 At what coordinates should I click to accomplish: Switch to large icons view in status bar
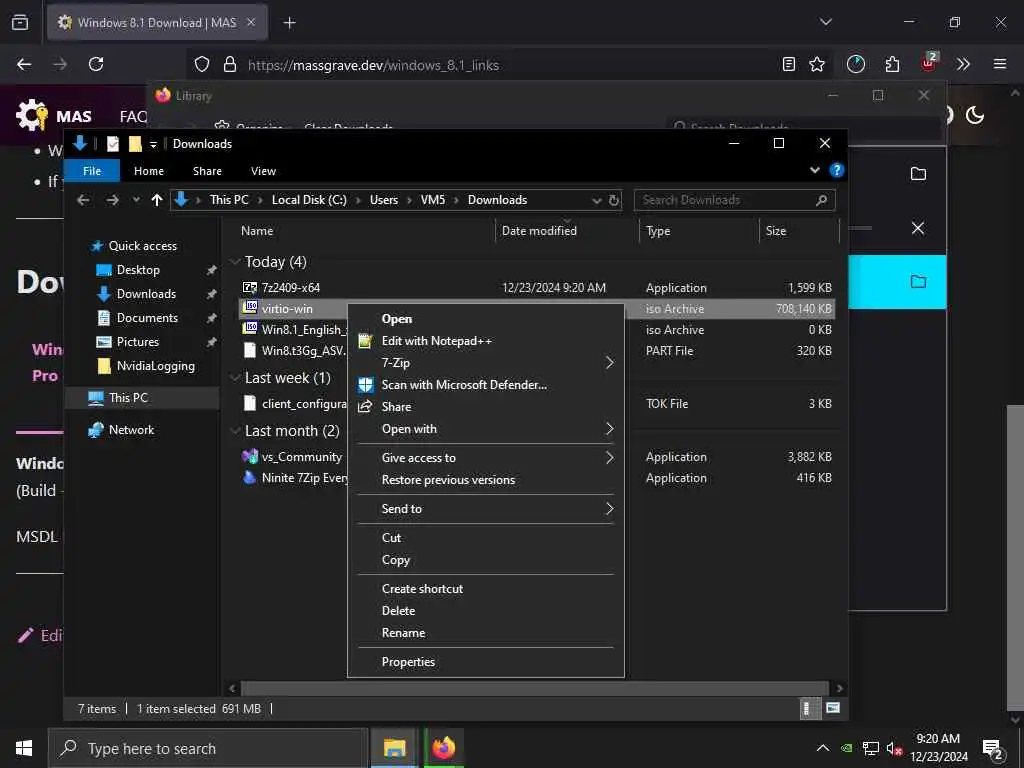(833, 708)
